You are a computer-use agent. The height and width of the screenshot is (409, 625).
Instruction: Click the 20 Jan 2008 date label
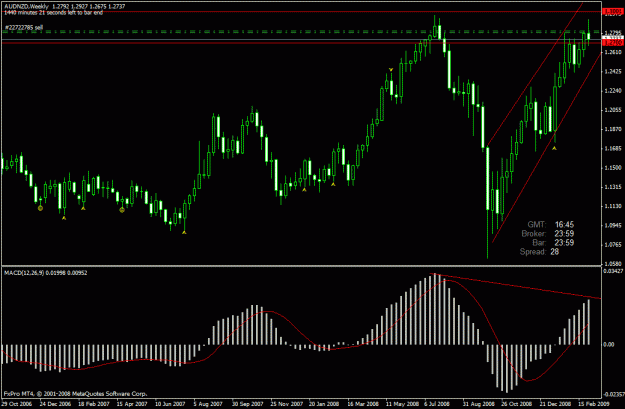point(324,404)
